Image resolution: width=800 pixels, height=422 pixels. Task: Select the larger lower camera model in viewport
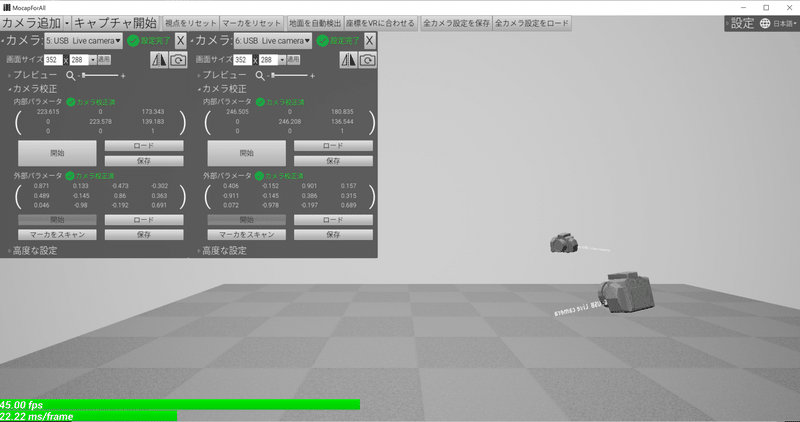click(x=626, y=291)
